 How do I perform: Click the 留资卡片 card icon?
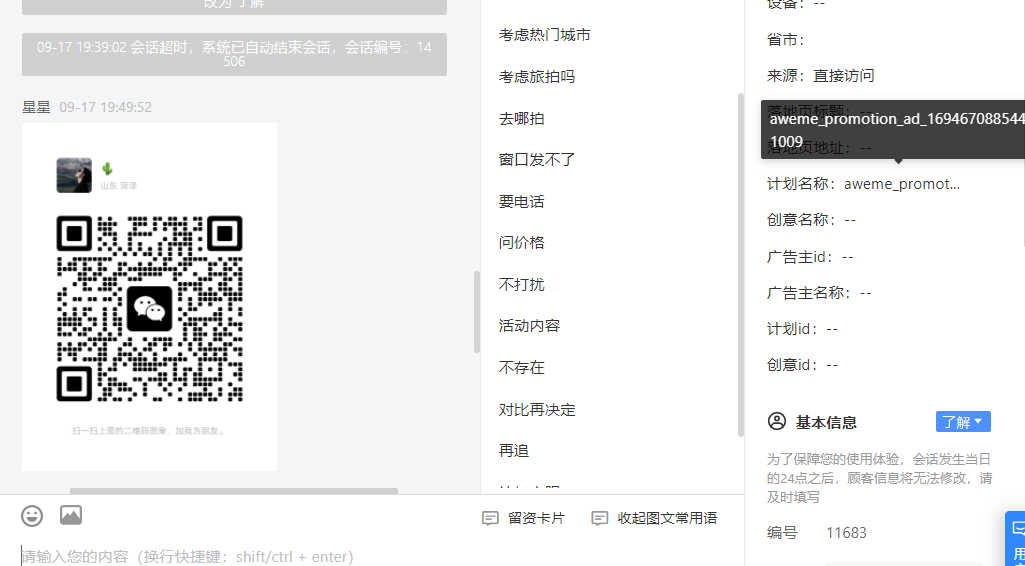pos(490,518)
